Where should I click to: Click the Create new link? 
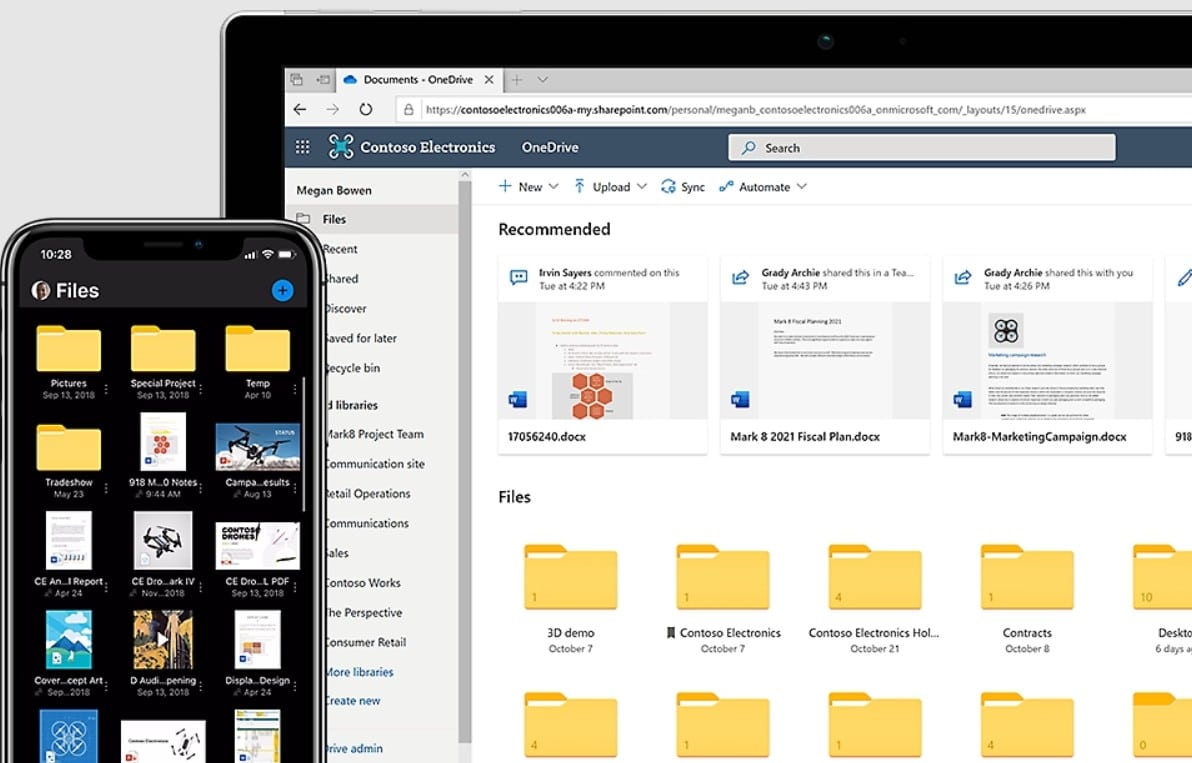(353, 701)
